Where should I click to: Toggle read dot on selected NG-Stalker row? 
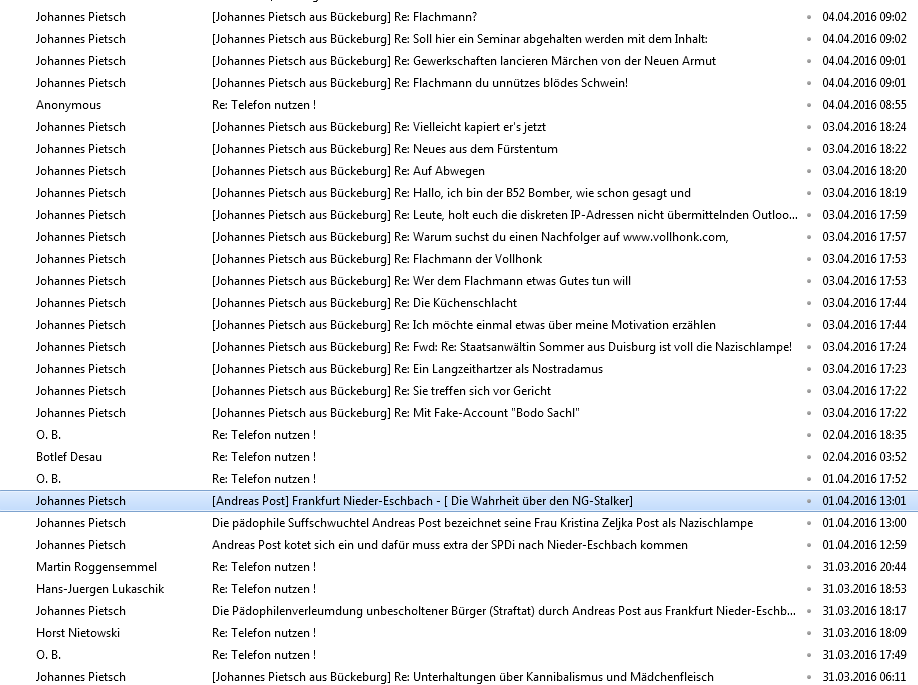(809, 501)
